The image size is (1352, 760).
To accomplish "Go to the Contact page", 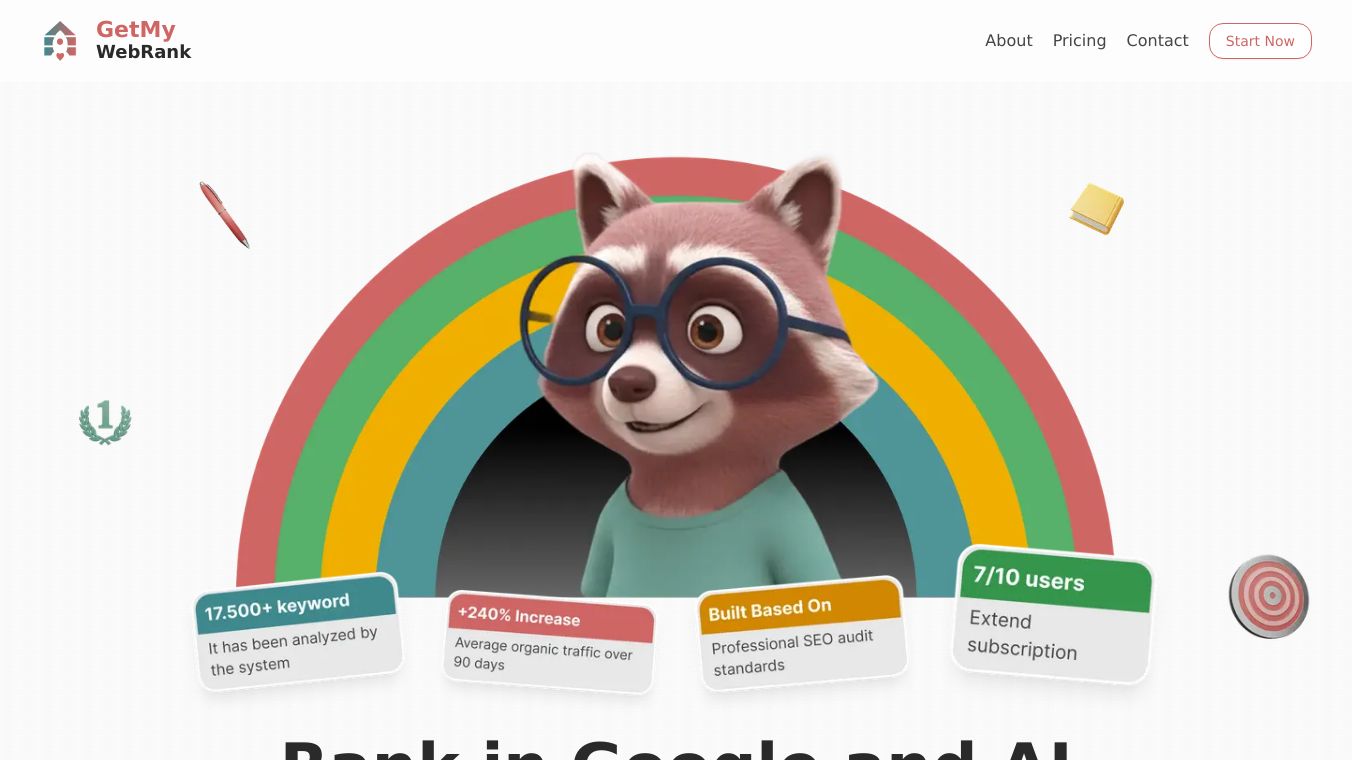I will click(1157, 41).
